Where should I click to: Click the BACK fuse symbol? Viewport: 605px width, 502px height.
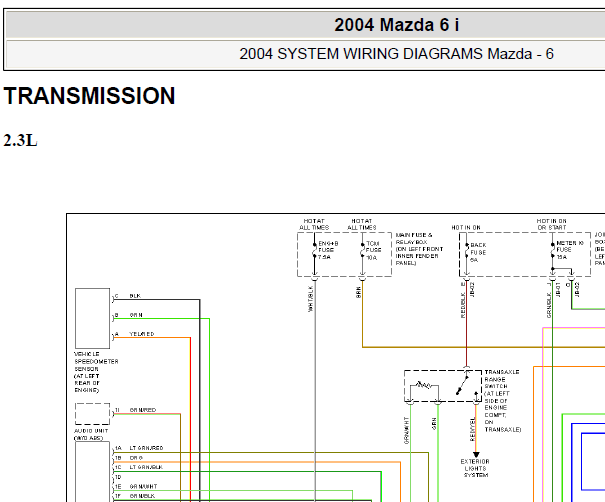[x=466, y=252]
